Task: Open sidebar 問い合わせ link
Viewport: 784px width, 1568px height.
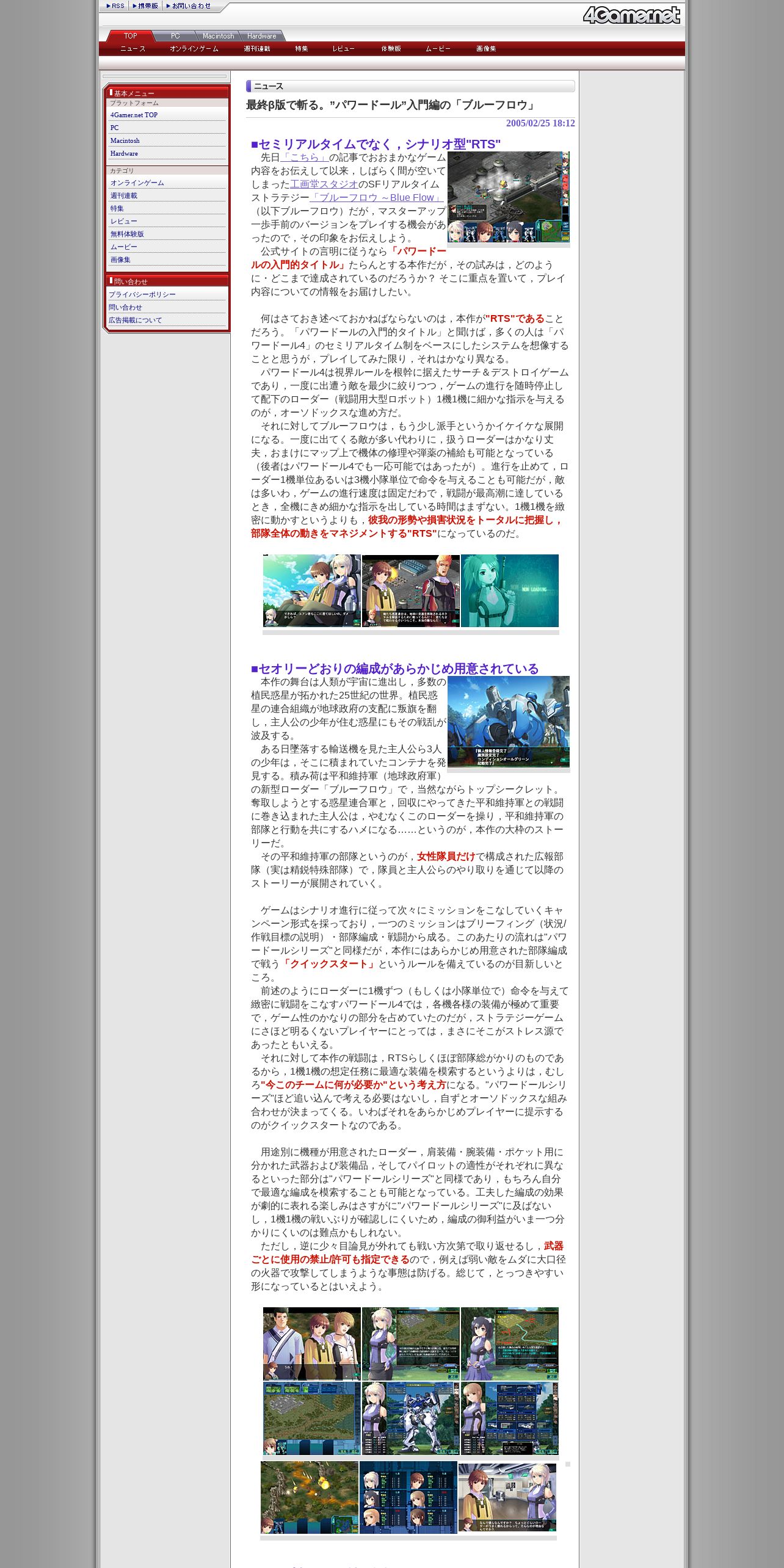Action: [125, 307]
